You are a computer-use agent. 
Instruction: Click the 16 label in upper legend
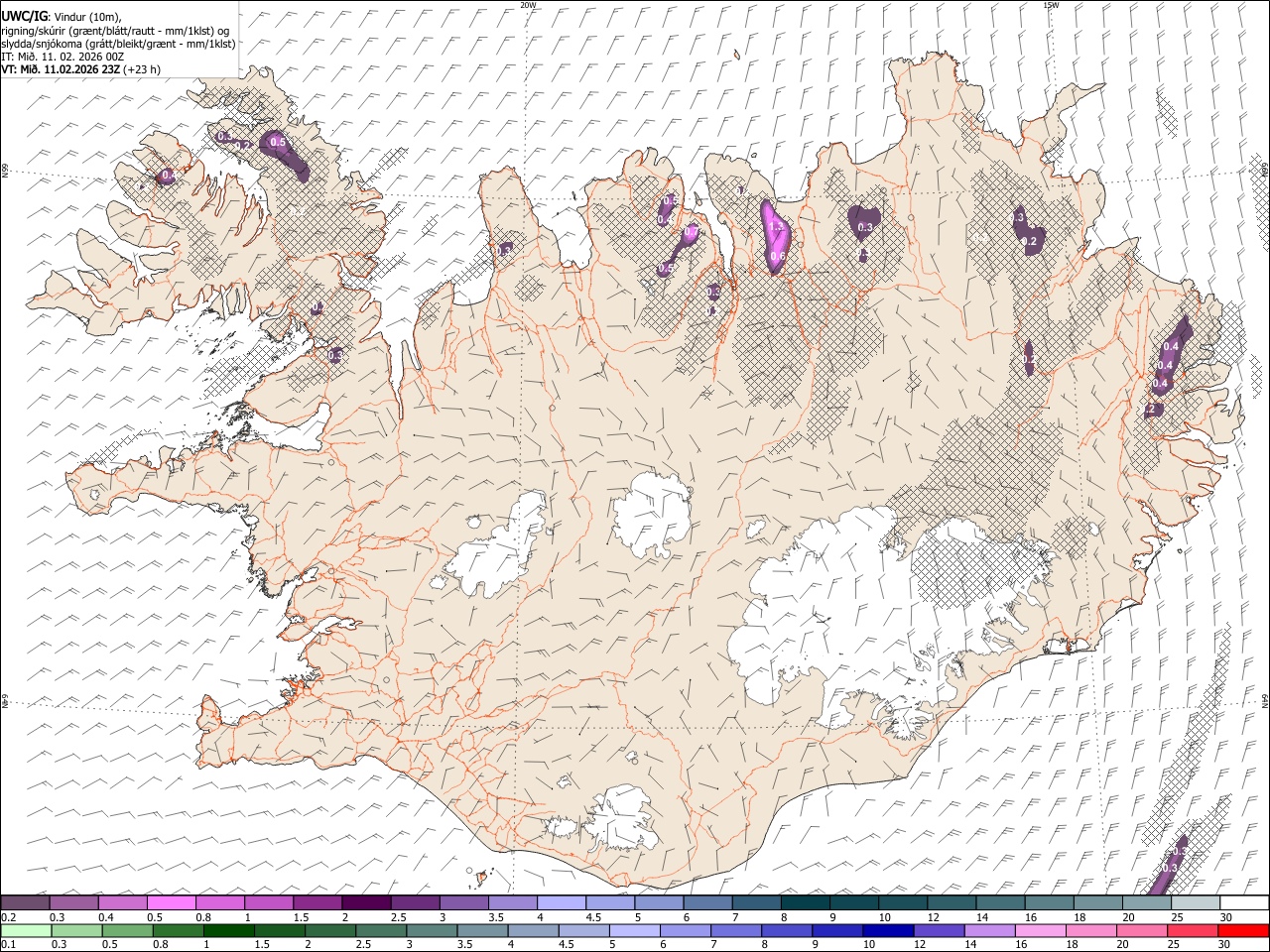tap(1032, 917)
